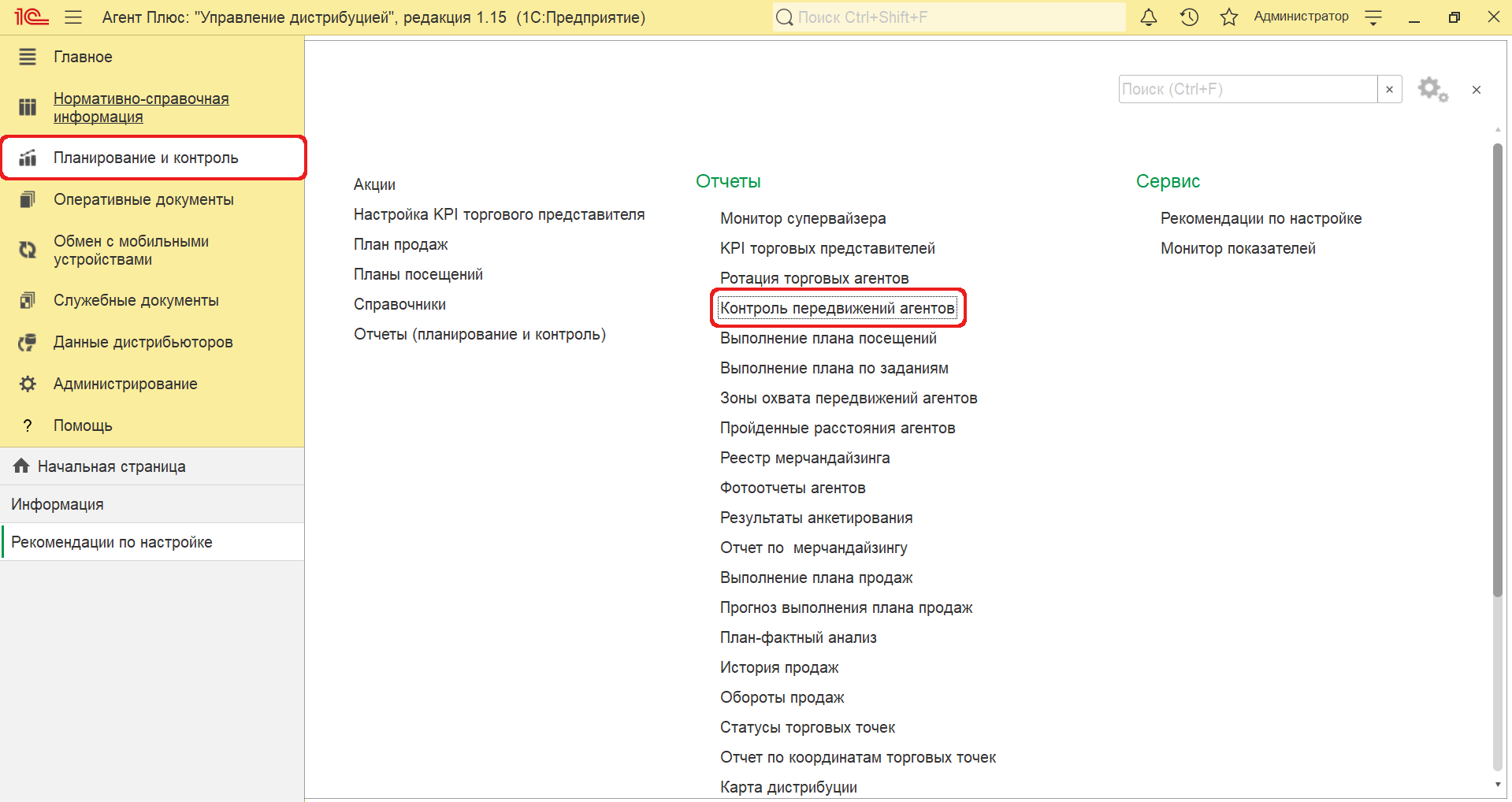Open Планы посещений
Screen dimensions: 1512x802
(x=418, y=274)
